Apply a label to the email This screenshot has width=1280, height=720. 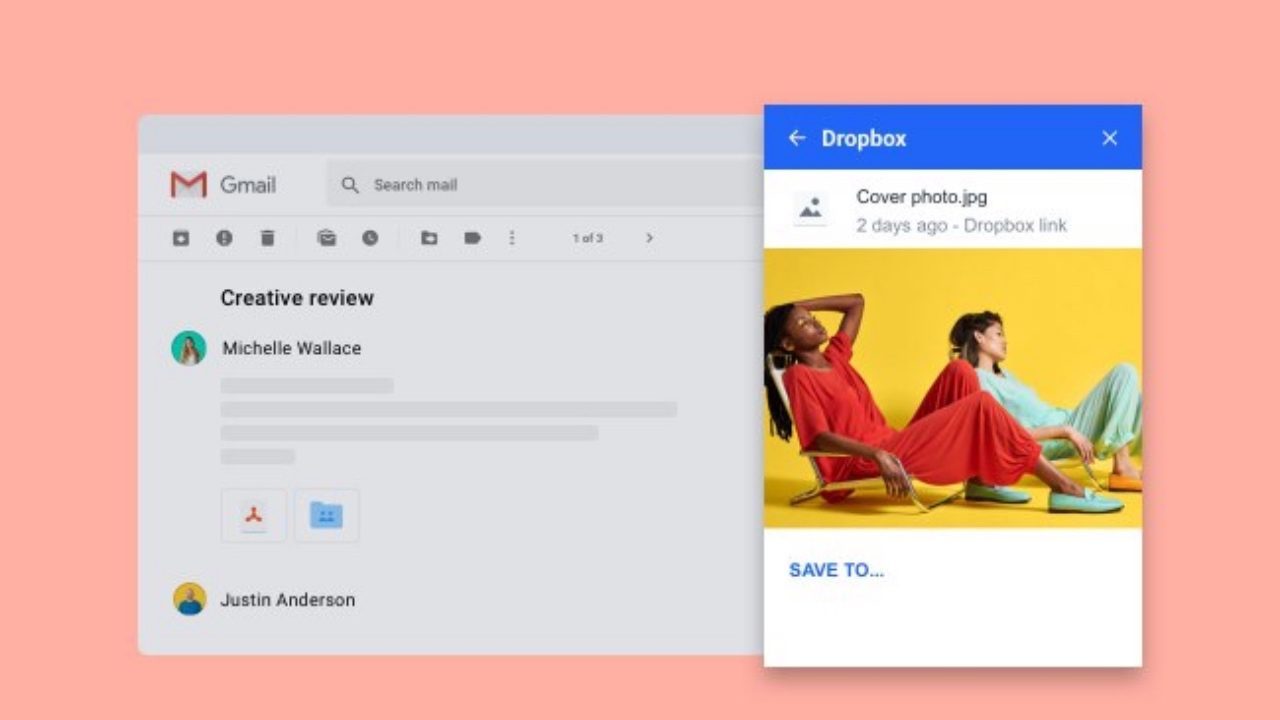472,238
